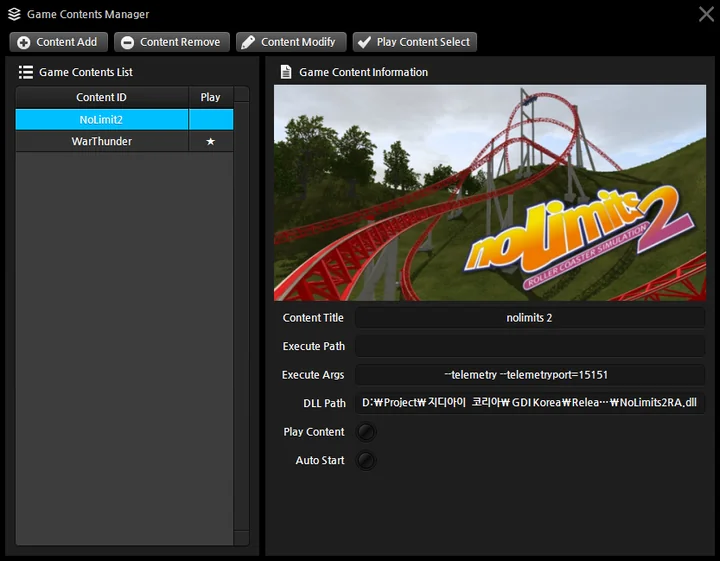
Task: Click the Game Contents Manager layers icon
Action: (x=14, y=14)
